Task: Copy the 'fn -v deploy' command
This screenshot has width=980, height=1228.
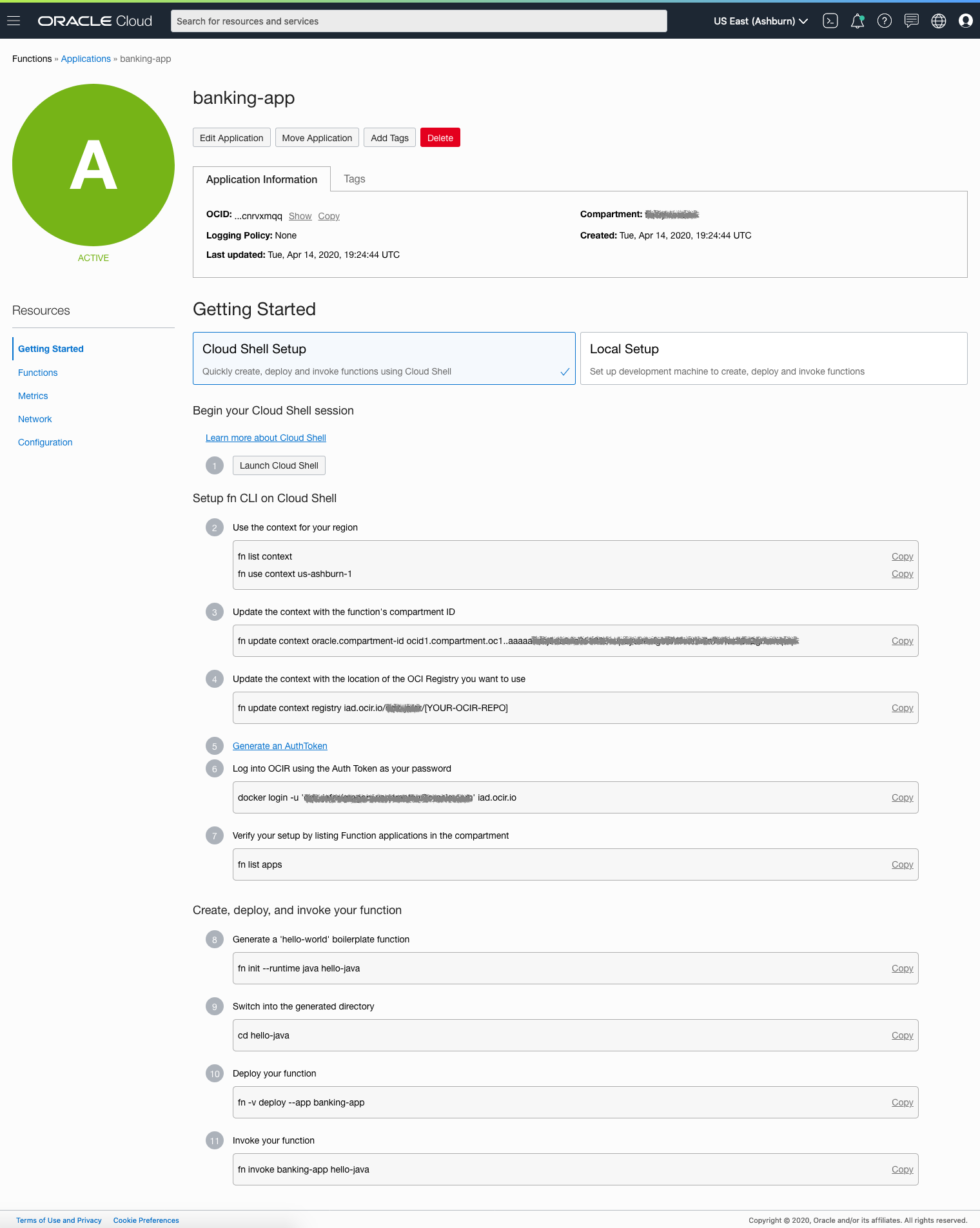Action: (903, 1102)
